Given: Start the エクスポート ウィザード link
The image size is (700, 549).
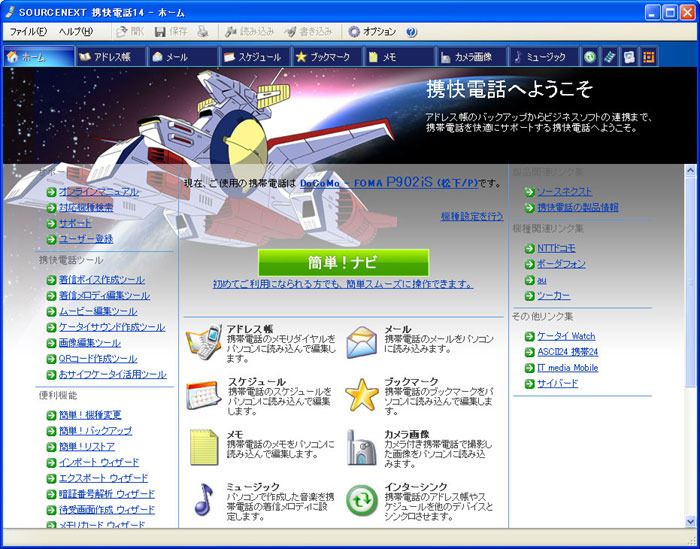Looking at the screenshot, I should 103,478.
